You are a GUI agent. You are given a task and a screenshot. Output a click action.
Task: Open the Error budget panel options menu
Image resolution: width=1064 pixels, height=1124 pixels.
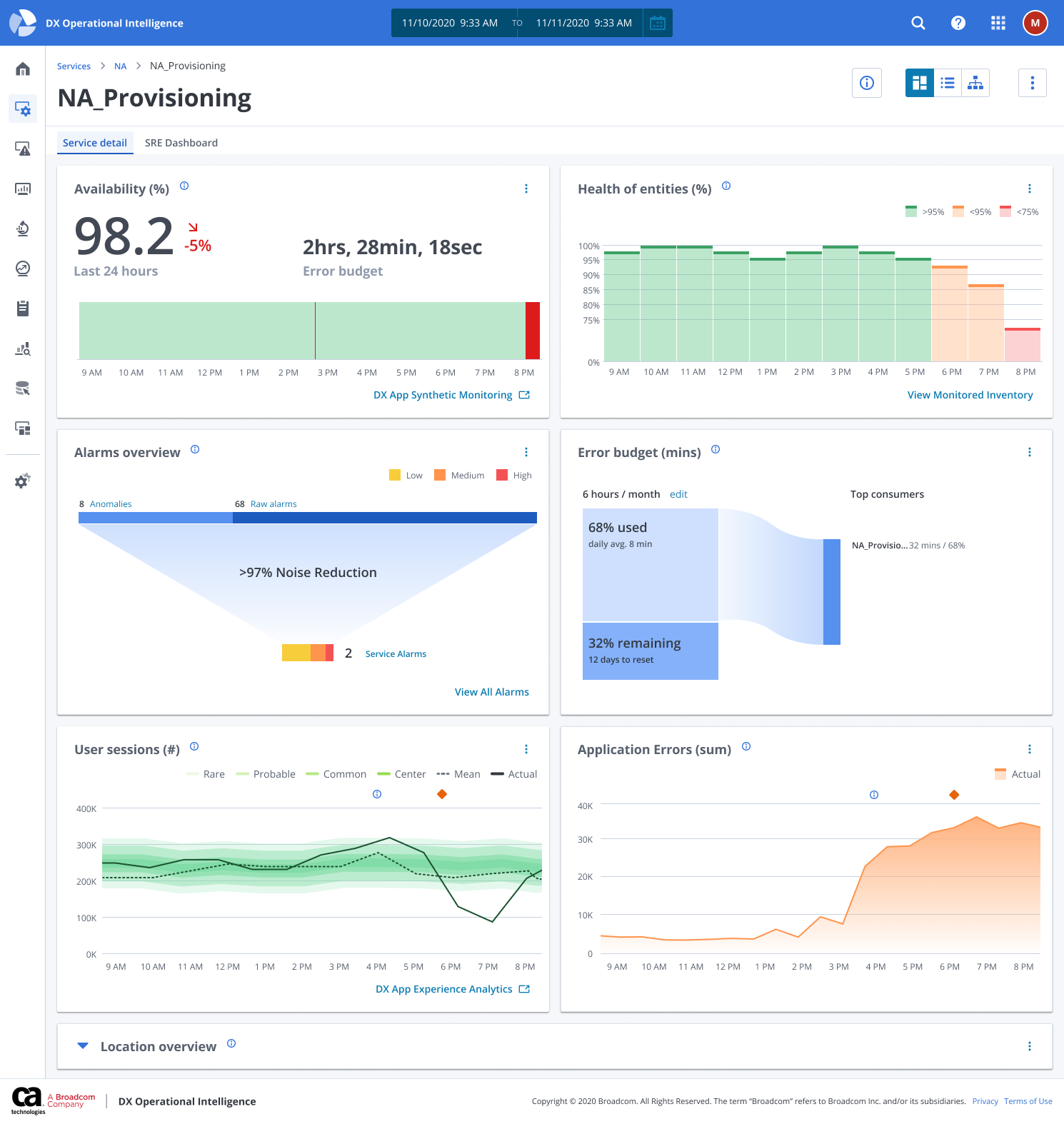click(1029, 452)
